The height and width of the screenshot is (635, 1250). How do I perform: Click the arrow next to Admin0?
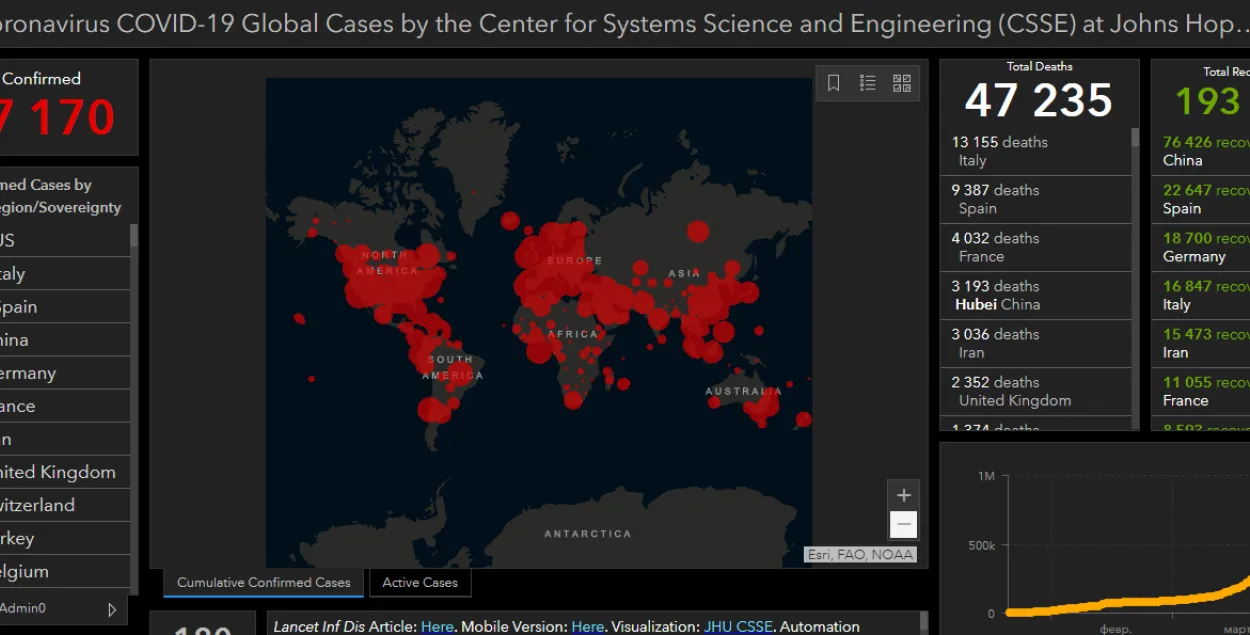tap(112, 609)
